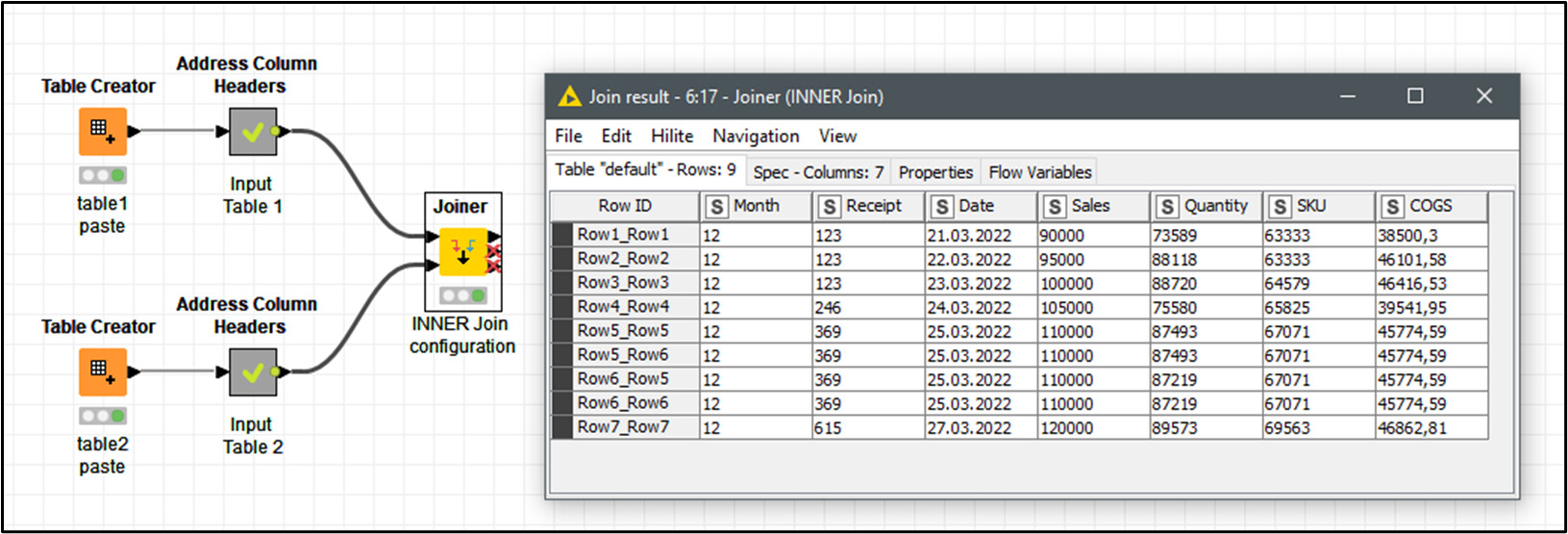Open the Edit menu
This screenshot has width=1568, height=534.
click(x=616, y=136)
